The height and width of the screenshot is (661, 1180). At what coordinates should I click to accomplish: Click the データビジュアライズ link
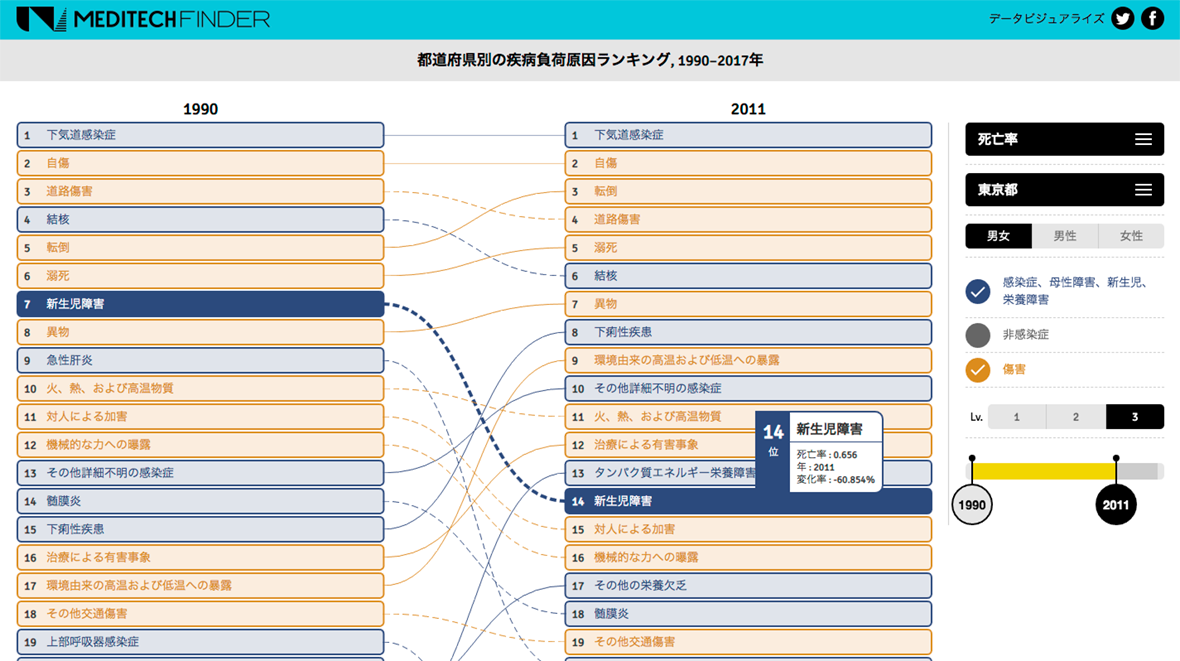(x=1046, y=19)
